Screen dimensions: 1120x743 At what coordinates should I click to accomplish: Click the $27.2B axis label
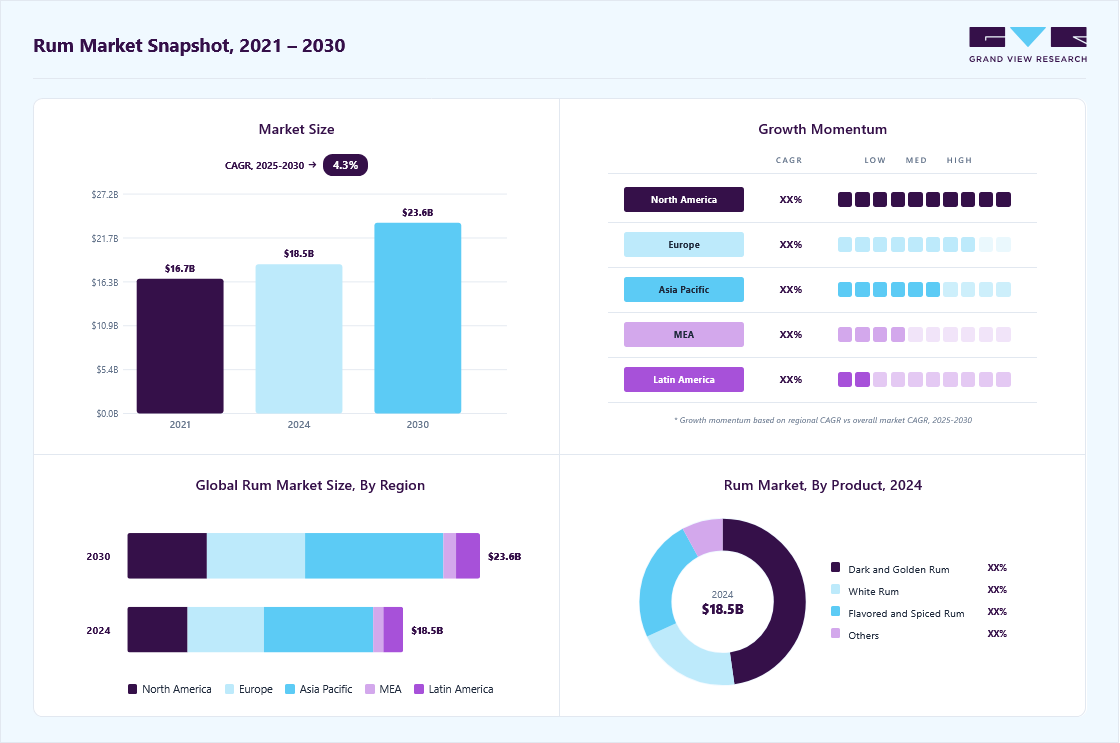[x=105, y=194]
